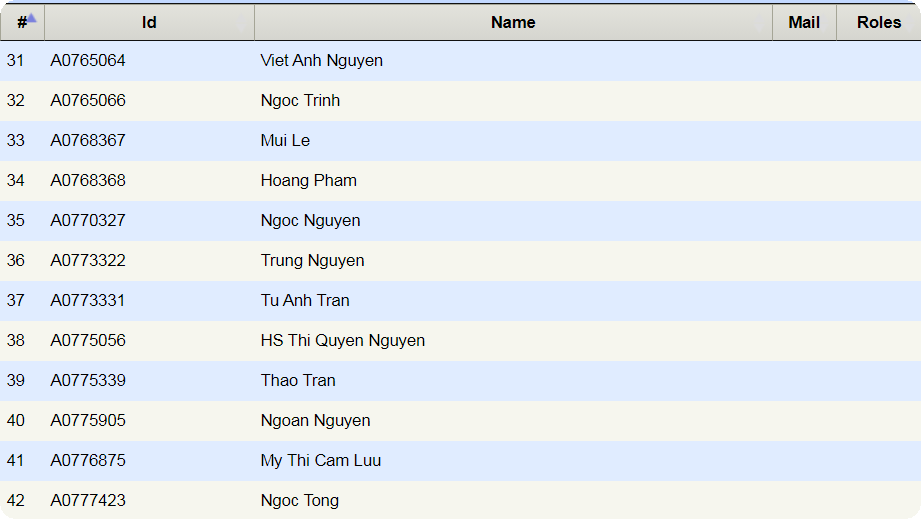Select the Trung Nguyen row
Screen dimensions: 921x519
312,261
